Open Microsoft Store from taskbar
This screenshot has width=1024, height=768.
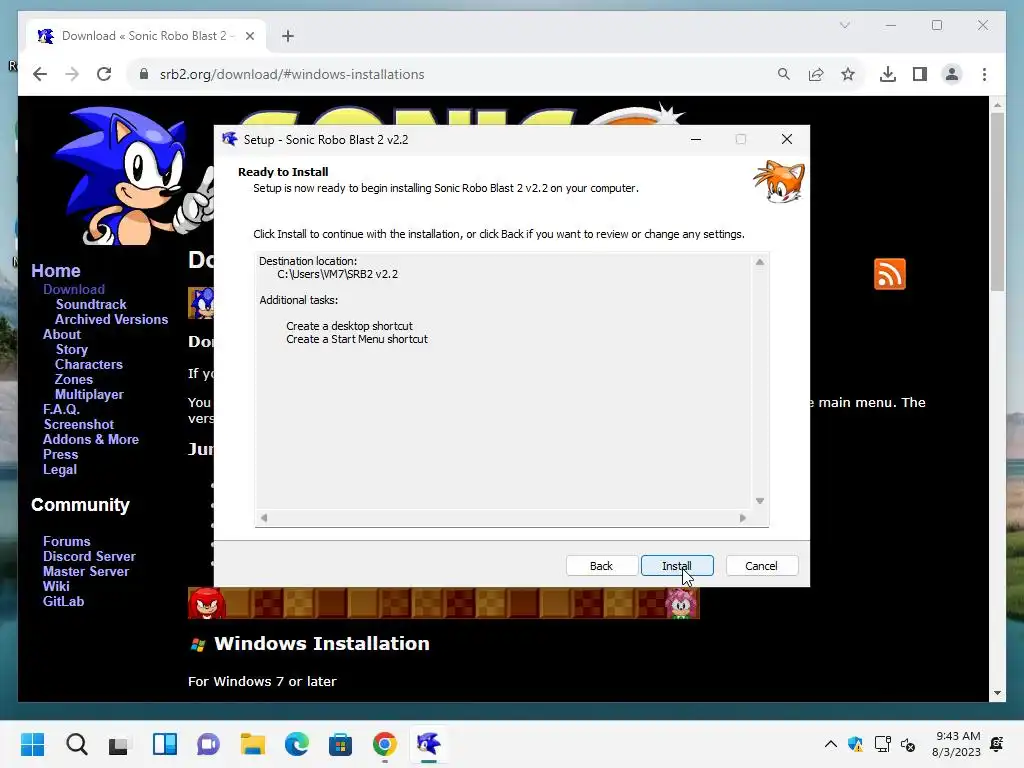[x=340, y=744]
